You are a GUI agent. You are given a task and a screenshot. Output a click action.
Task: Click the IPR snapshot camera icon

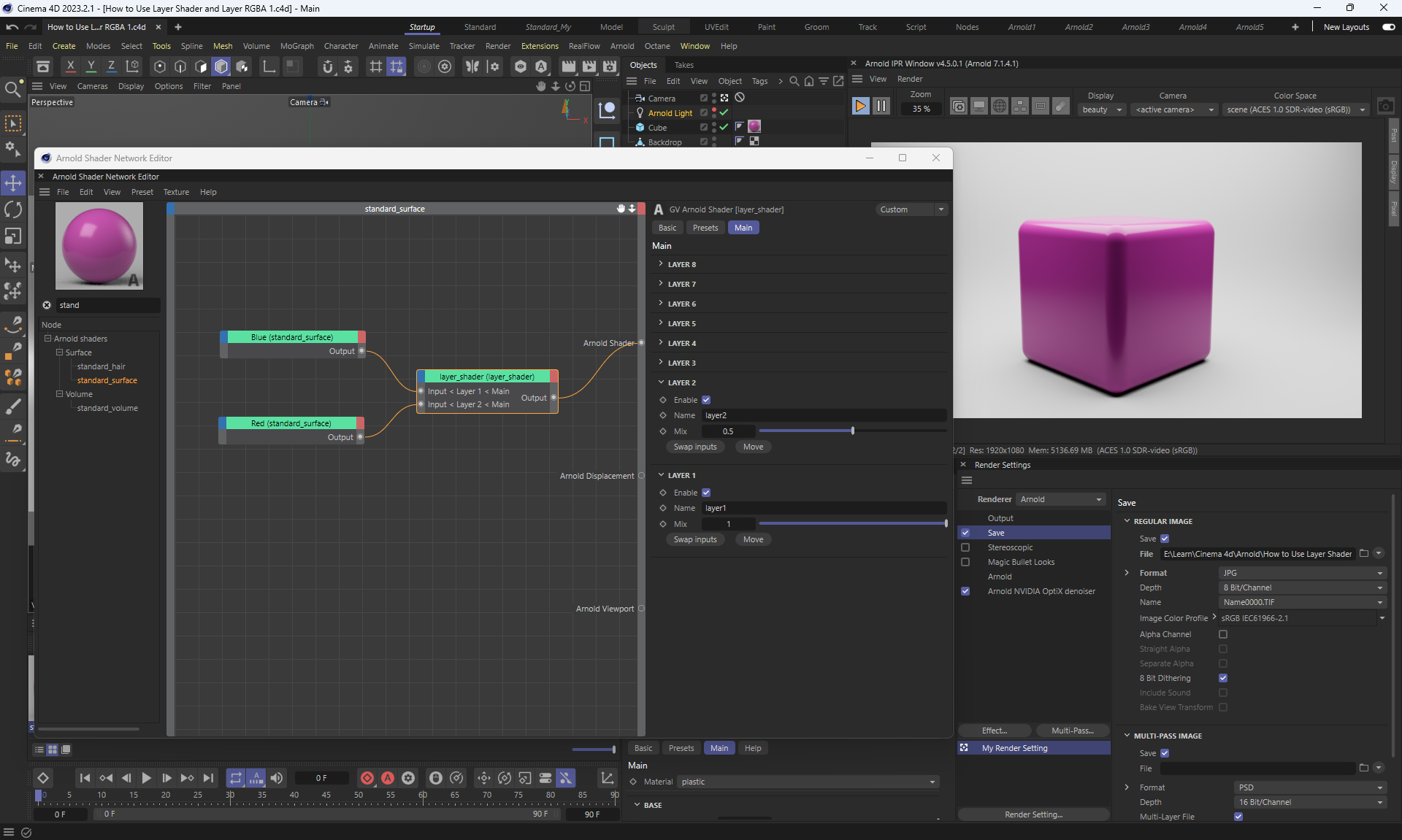[1385, 107]
